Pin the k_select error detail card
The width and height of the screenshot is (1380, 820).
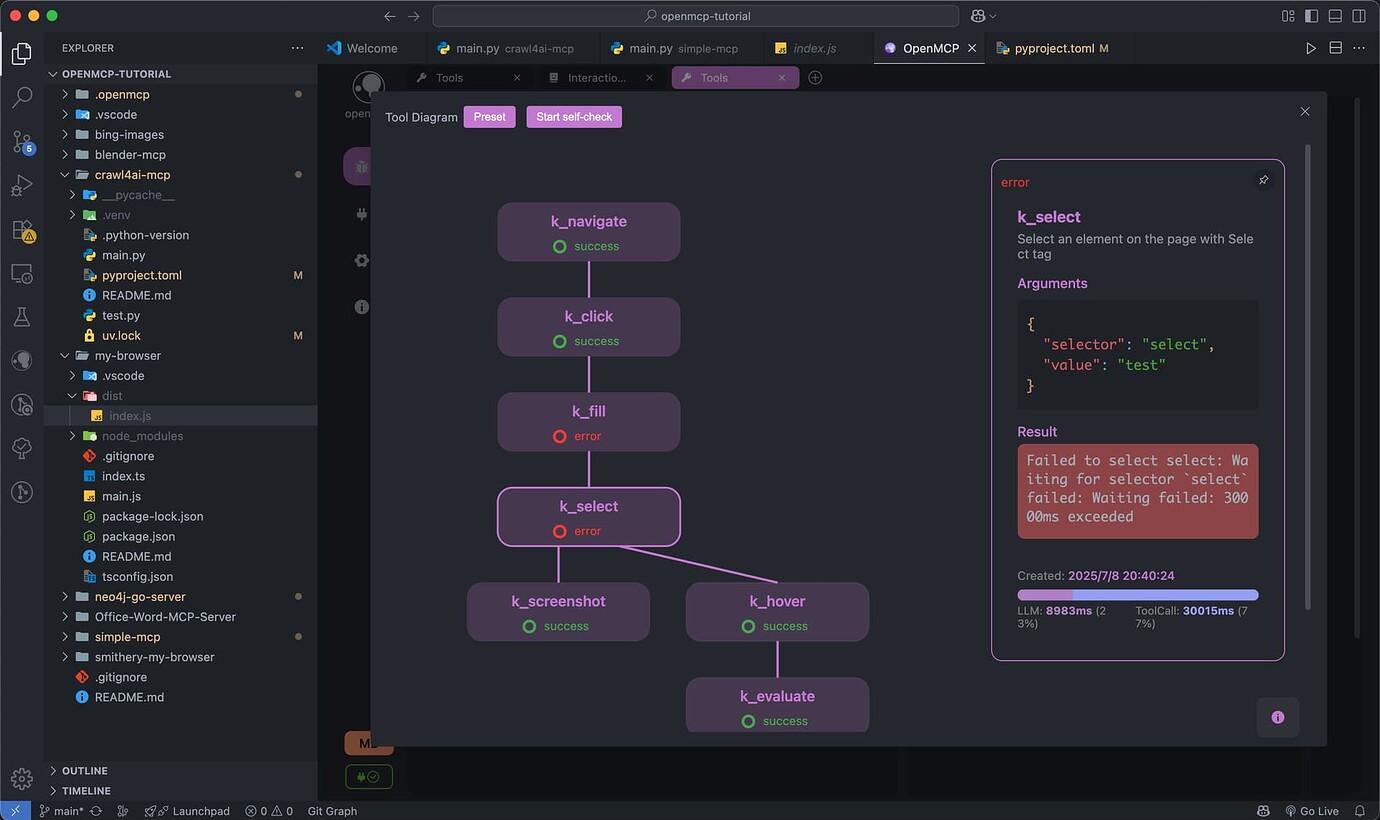1264,180
